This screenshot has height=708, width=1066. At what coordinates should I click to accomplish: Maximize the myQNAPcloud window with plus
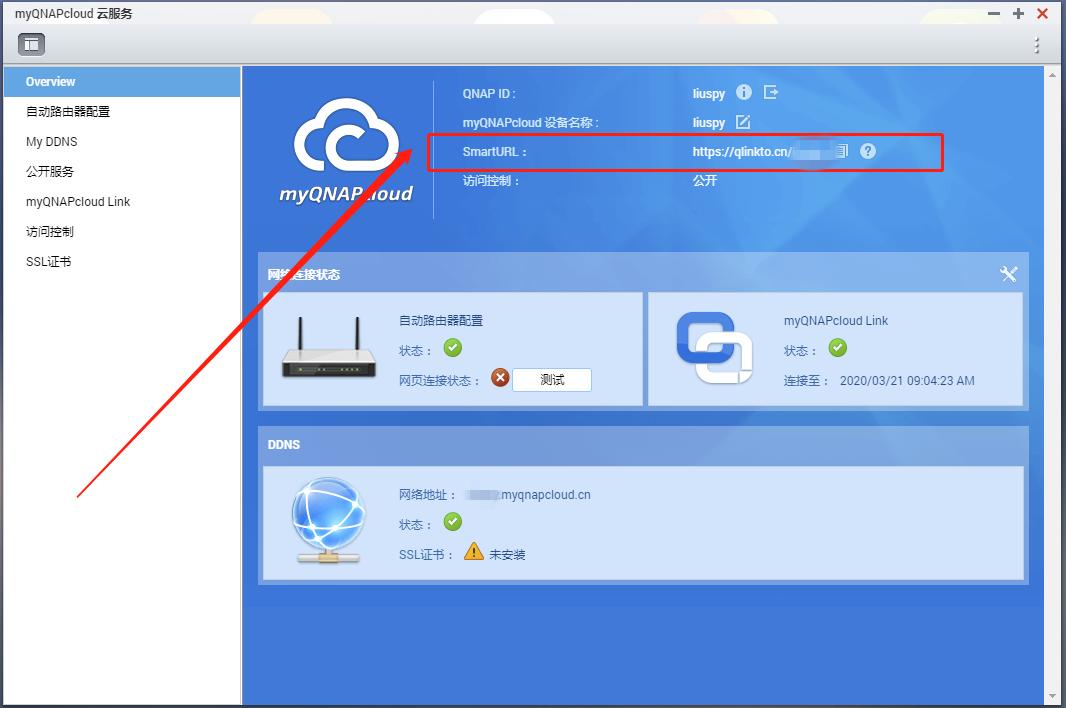pos(1018,14)
